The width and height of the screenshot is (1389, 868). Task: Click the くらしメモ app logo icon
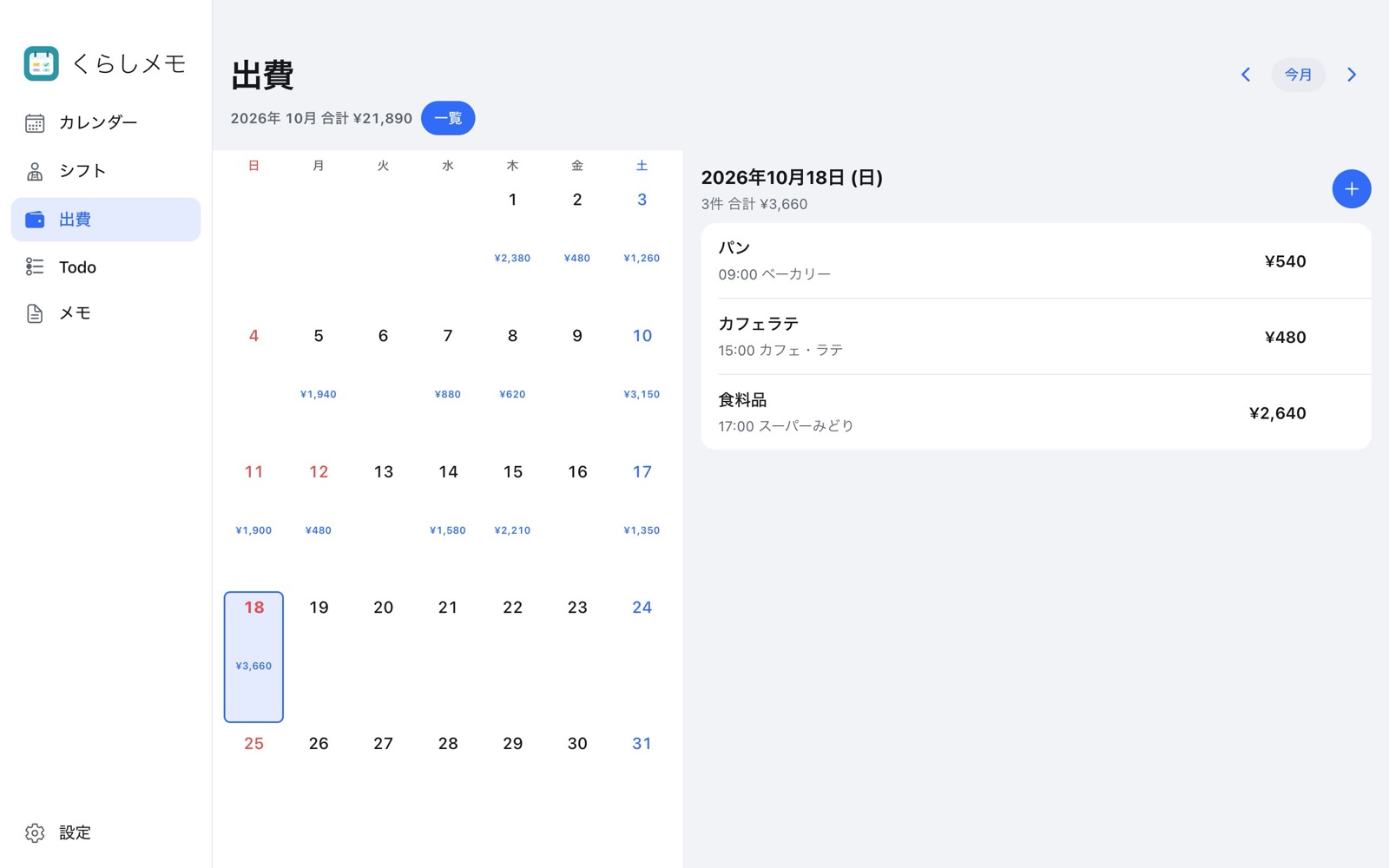(x=41, y=63)
